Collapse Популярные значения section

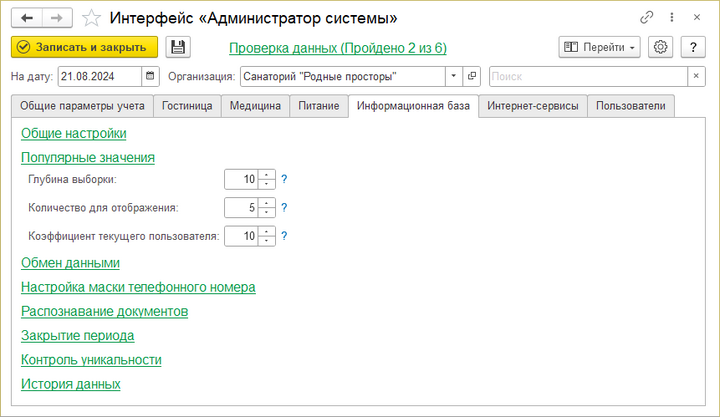pyautogui.click(x=88, y=158)
